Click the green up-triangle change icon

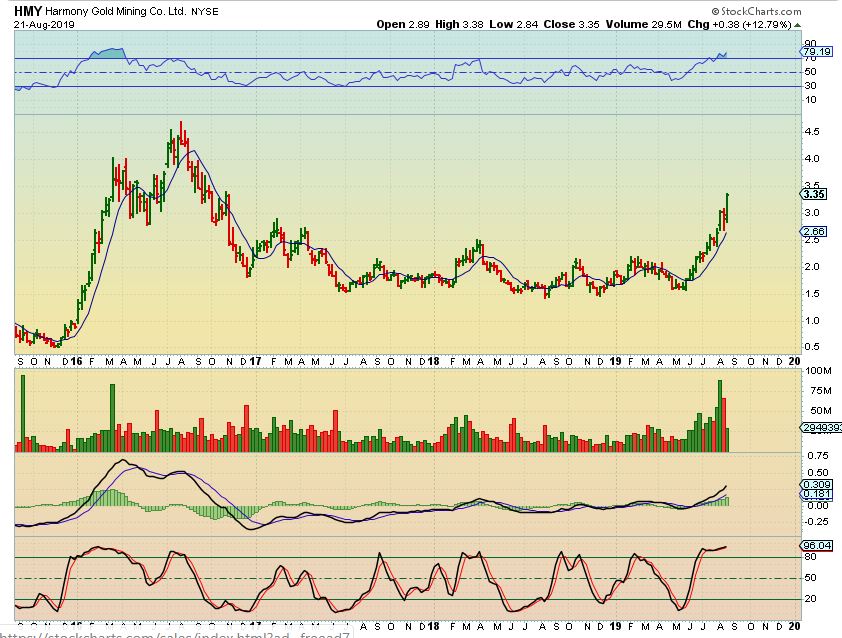coord(797,25)
